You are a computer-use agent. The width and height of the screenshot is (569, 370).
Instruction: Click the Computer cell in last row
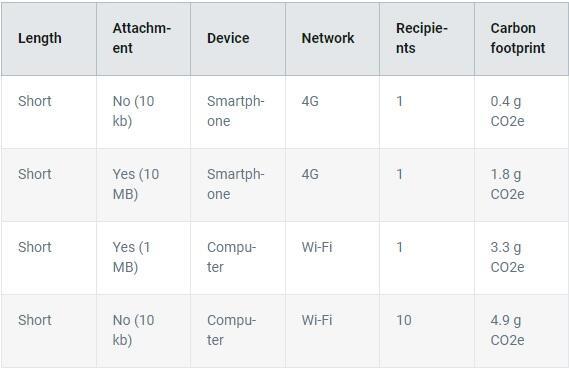[238, 331]
